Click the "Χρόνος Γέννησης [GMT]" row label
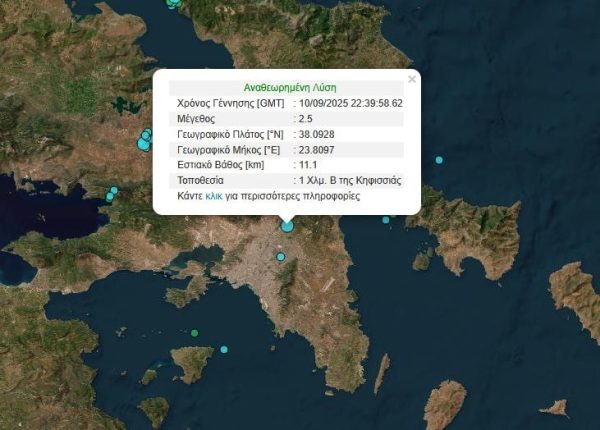The image size is (600, 430). coord(230,103)
